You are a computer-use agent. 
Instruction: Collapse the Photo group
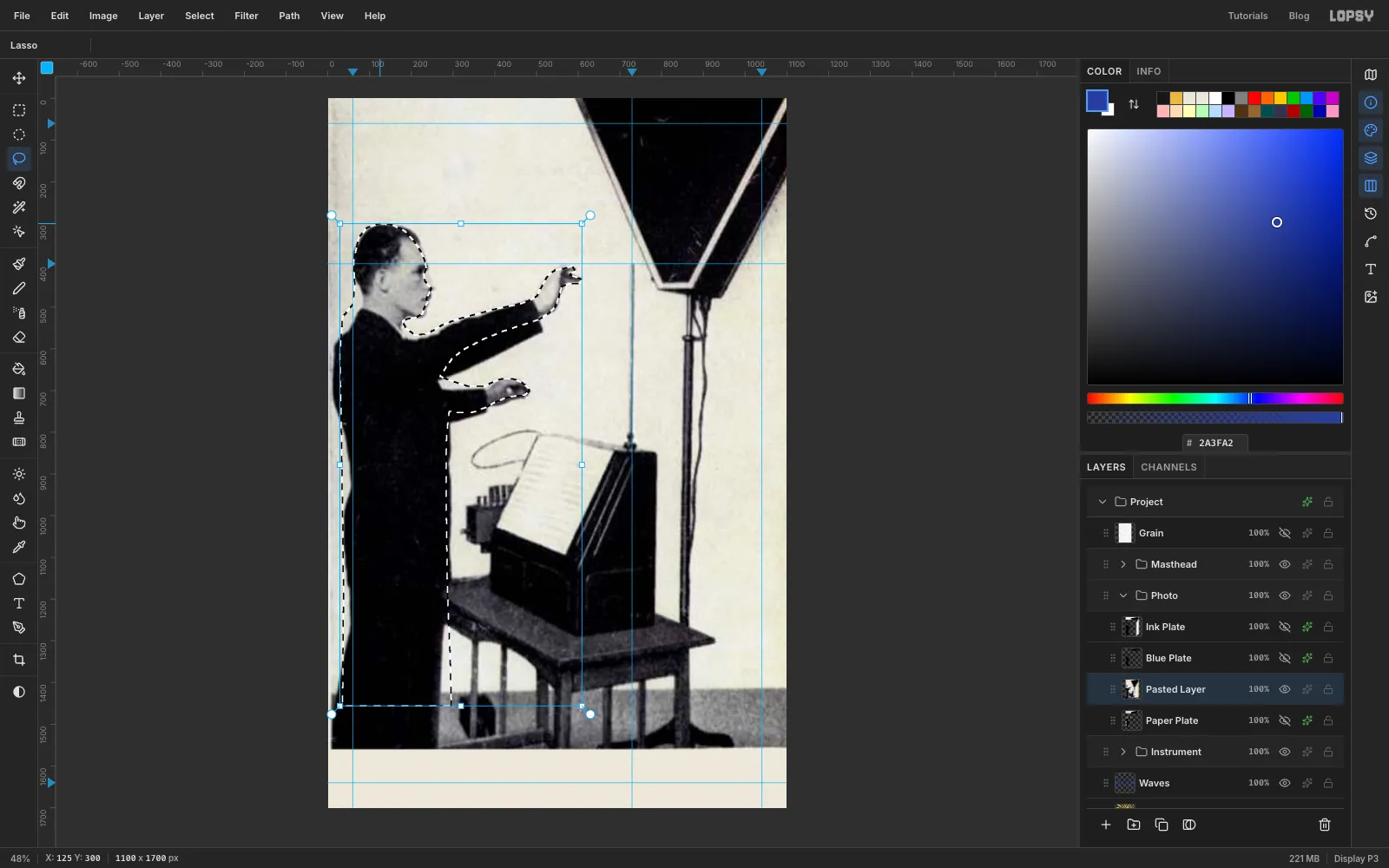tap(1123, 595)
